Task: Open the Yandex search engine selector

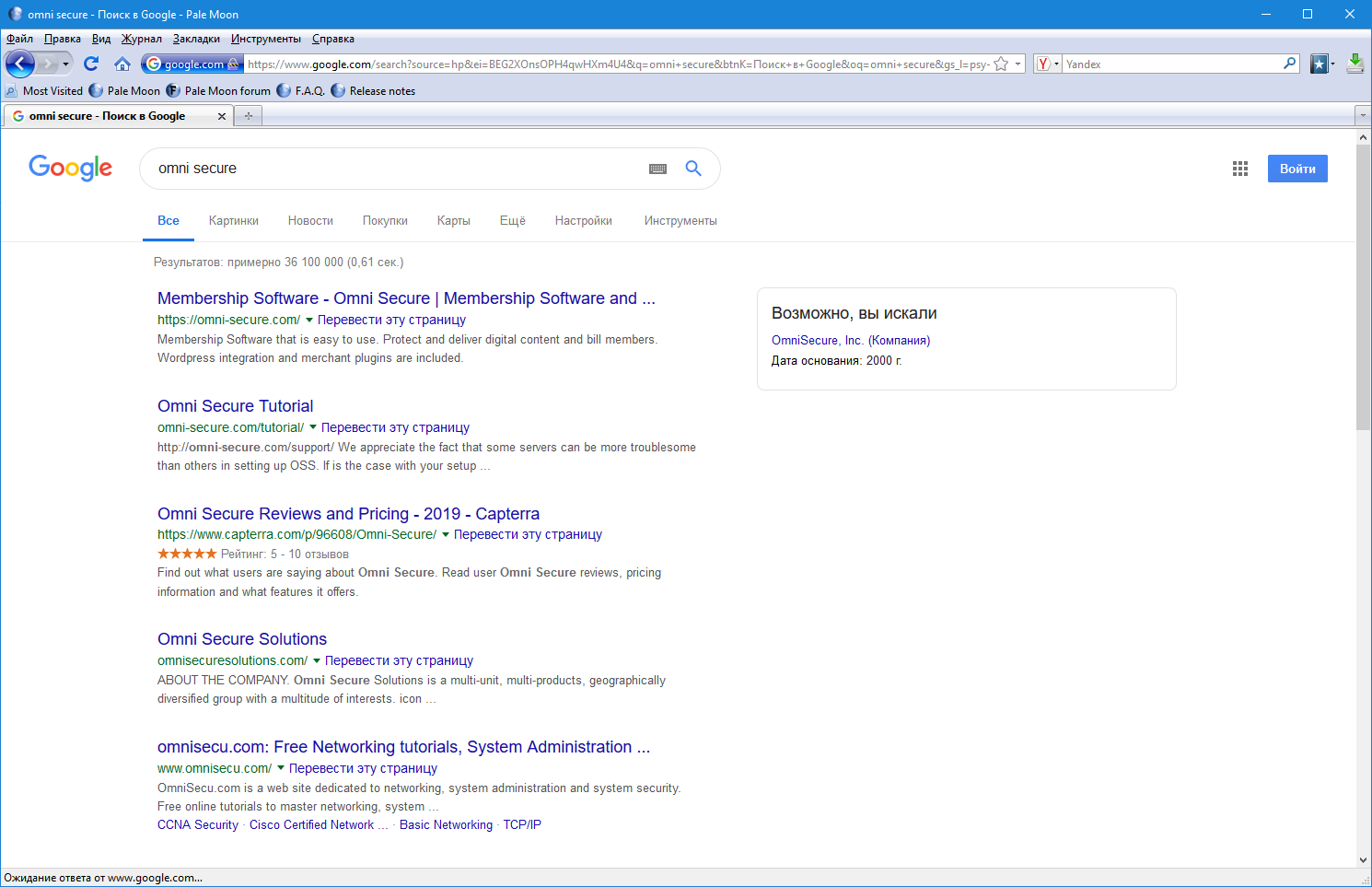Action: (1048, 64)
